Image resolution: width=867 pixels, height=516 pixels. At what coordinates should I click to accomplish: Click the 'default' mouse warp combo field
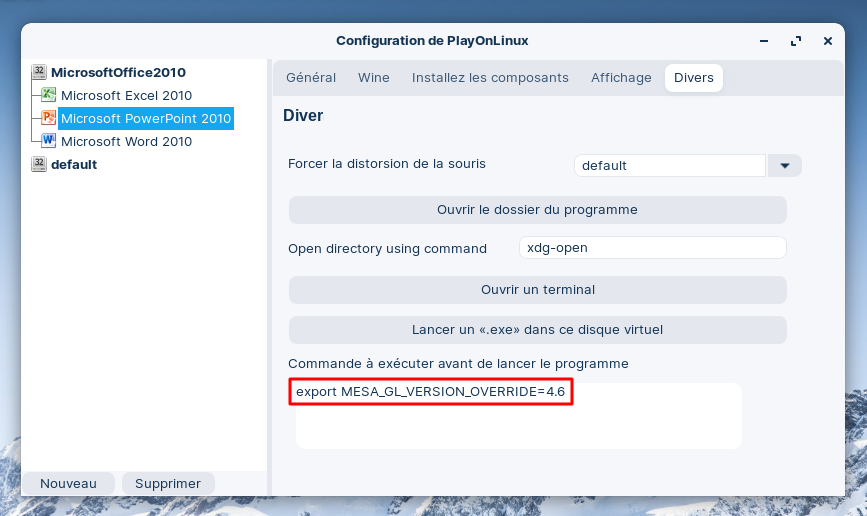click(x=670, y=165)
